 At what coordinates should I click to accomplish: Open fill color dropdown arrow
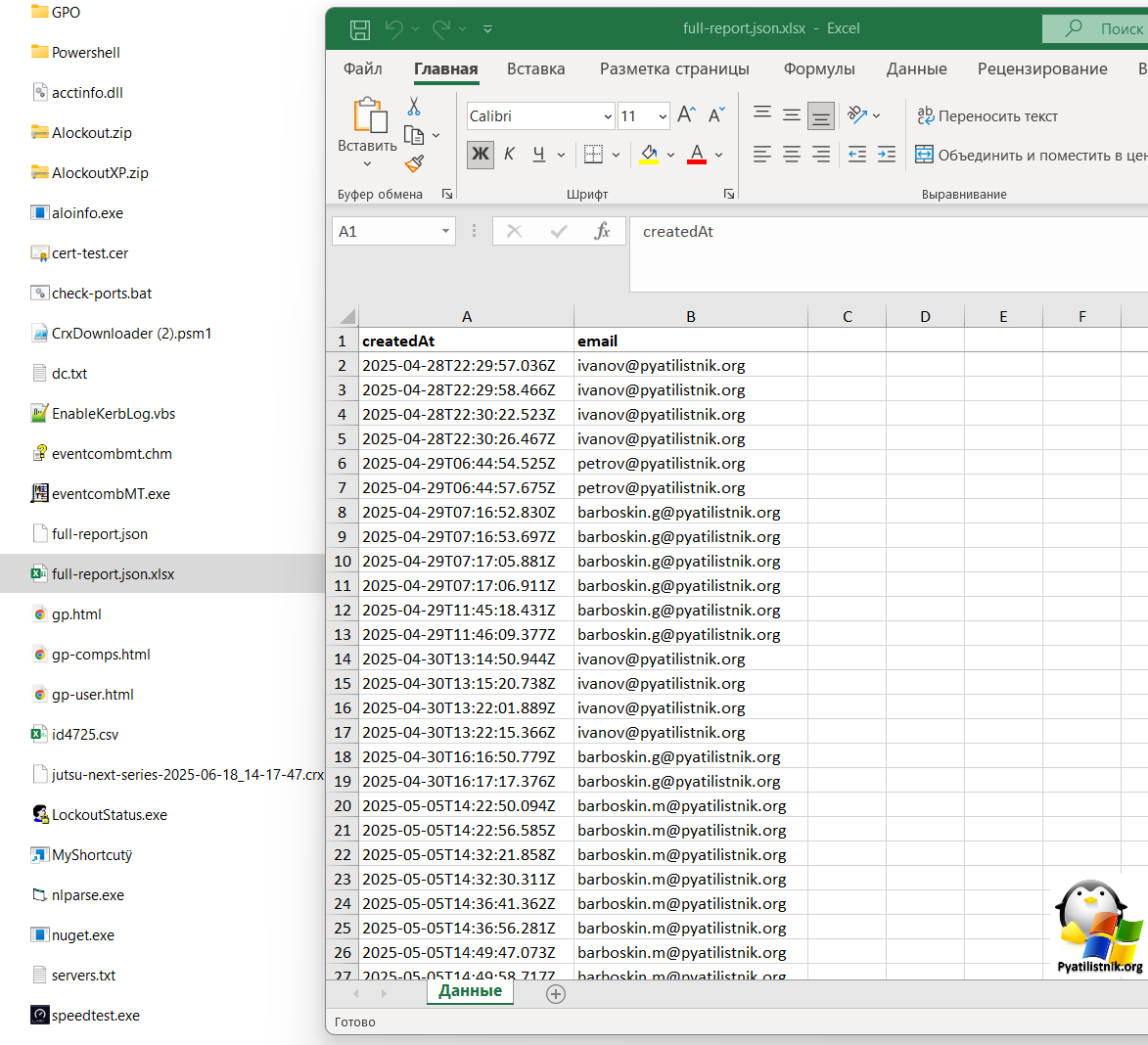[670, 155]
